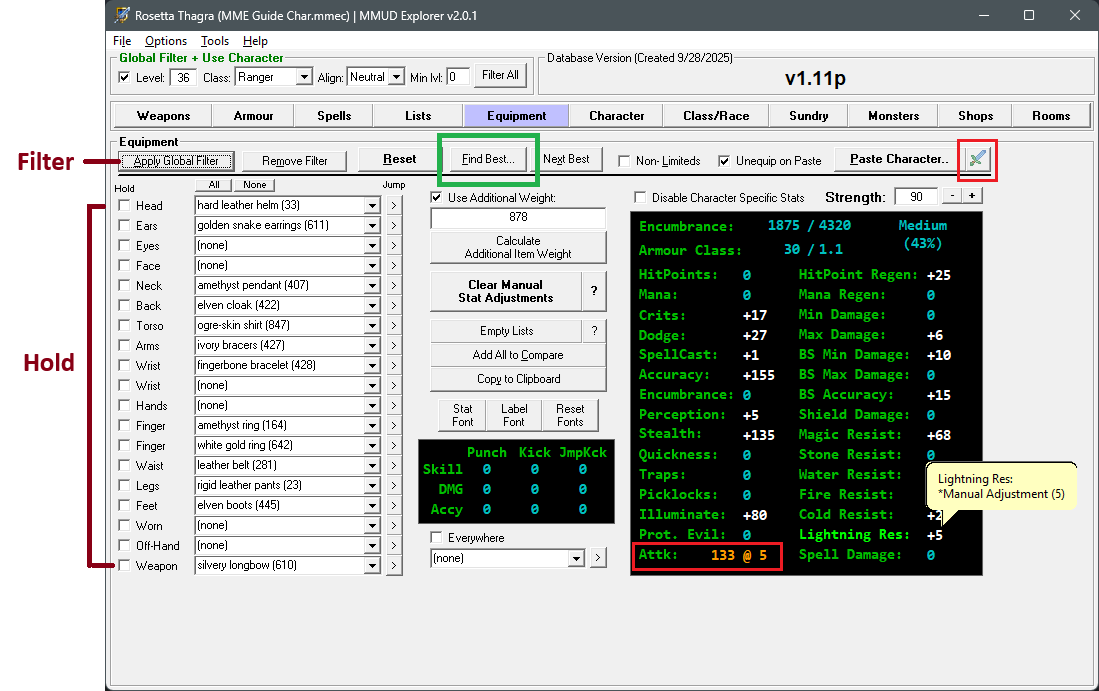Expand the Align dropdown set to Neutral
This screenshot has width=1099, height=691.
[396, 77]
